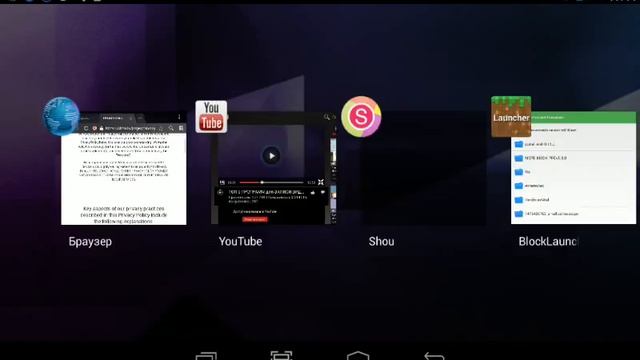Viewport: 640px width, 360px height.
Task: Open the Браузер app thumbnail
Action: pos(124,168)
